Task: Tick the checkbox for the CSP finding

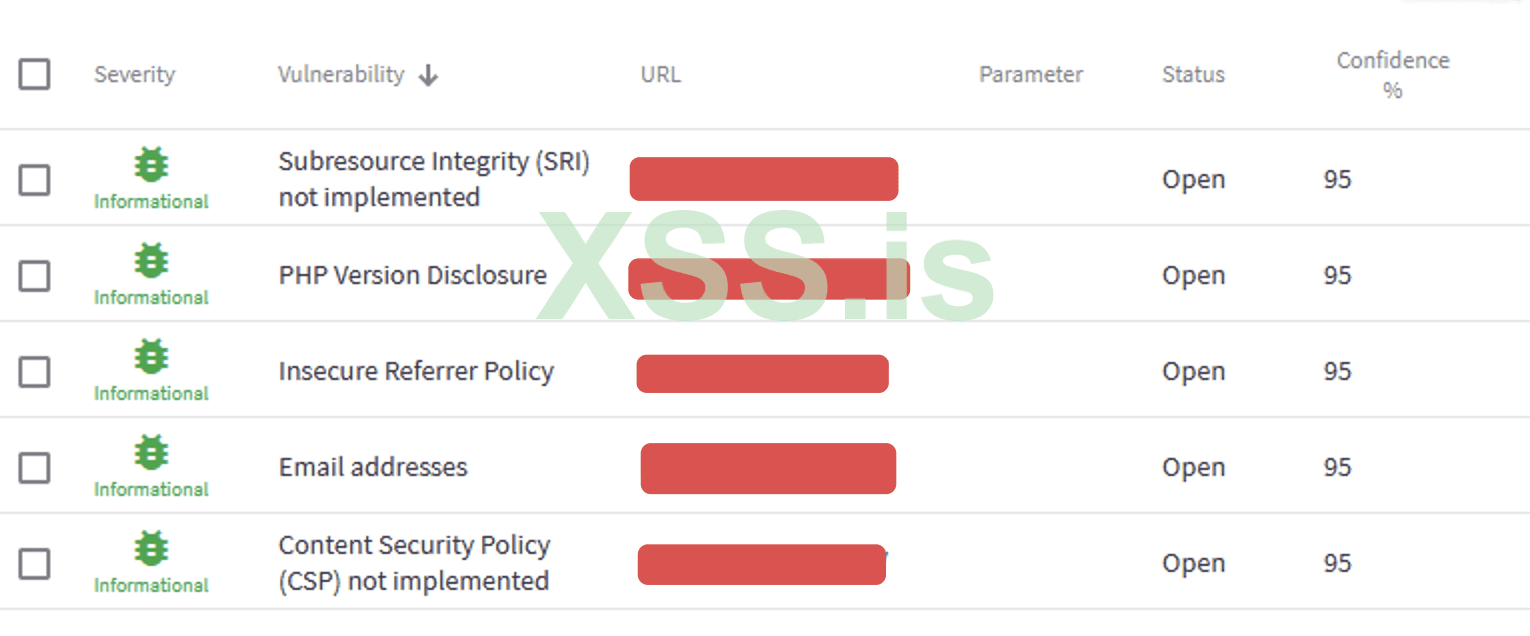Action: [34, 563]
